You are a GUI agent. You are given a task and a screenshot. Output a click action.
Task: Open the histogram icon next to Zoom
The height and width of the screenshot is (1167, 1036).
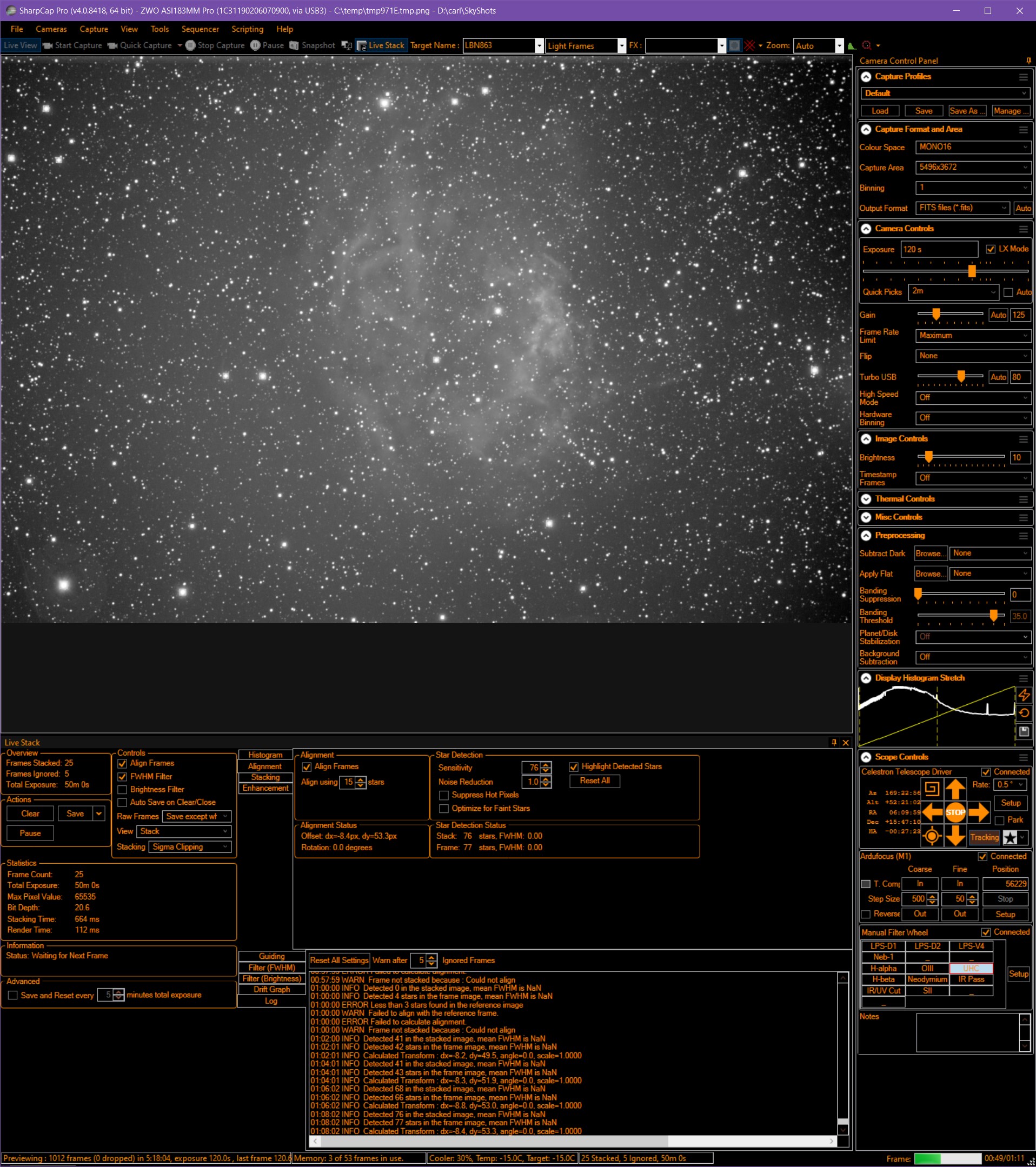(x=852, y=46)
